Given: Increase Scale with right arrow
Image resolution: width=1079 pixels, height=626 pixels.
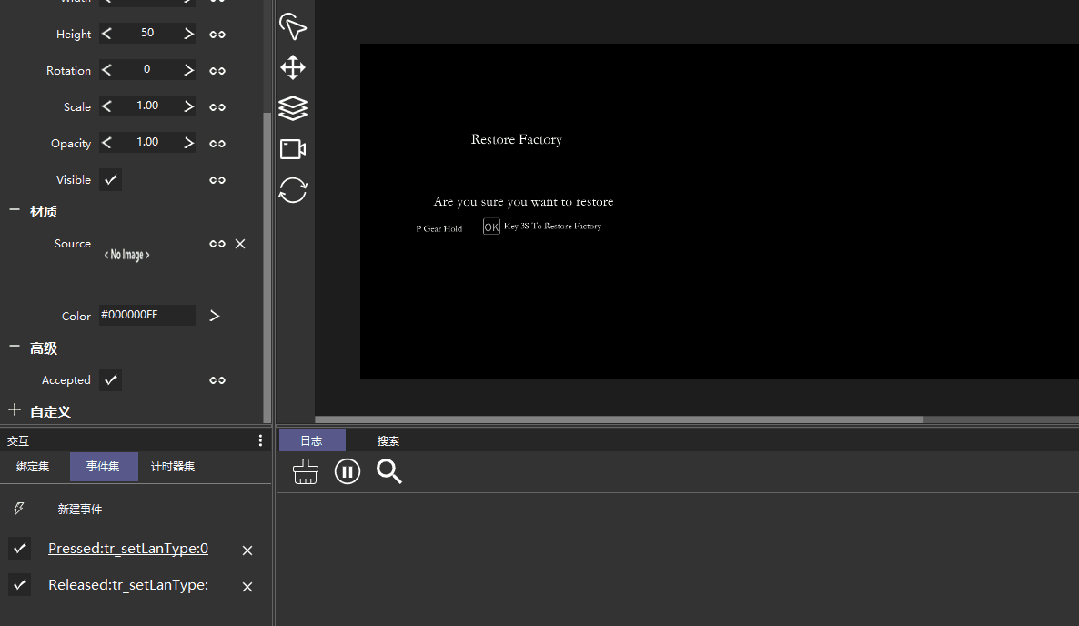Looking at the screenshot, I should 189,106.
